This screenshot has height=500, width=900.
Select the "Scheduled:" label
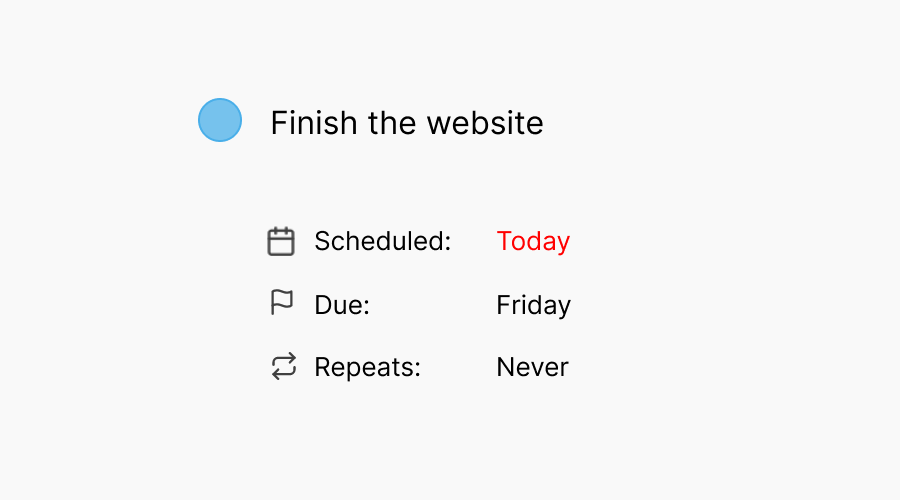(382, 241)
